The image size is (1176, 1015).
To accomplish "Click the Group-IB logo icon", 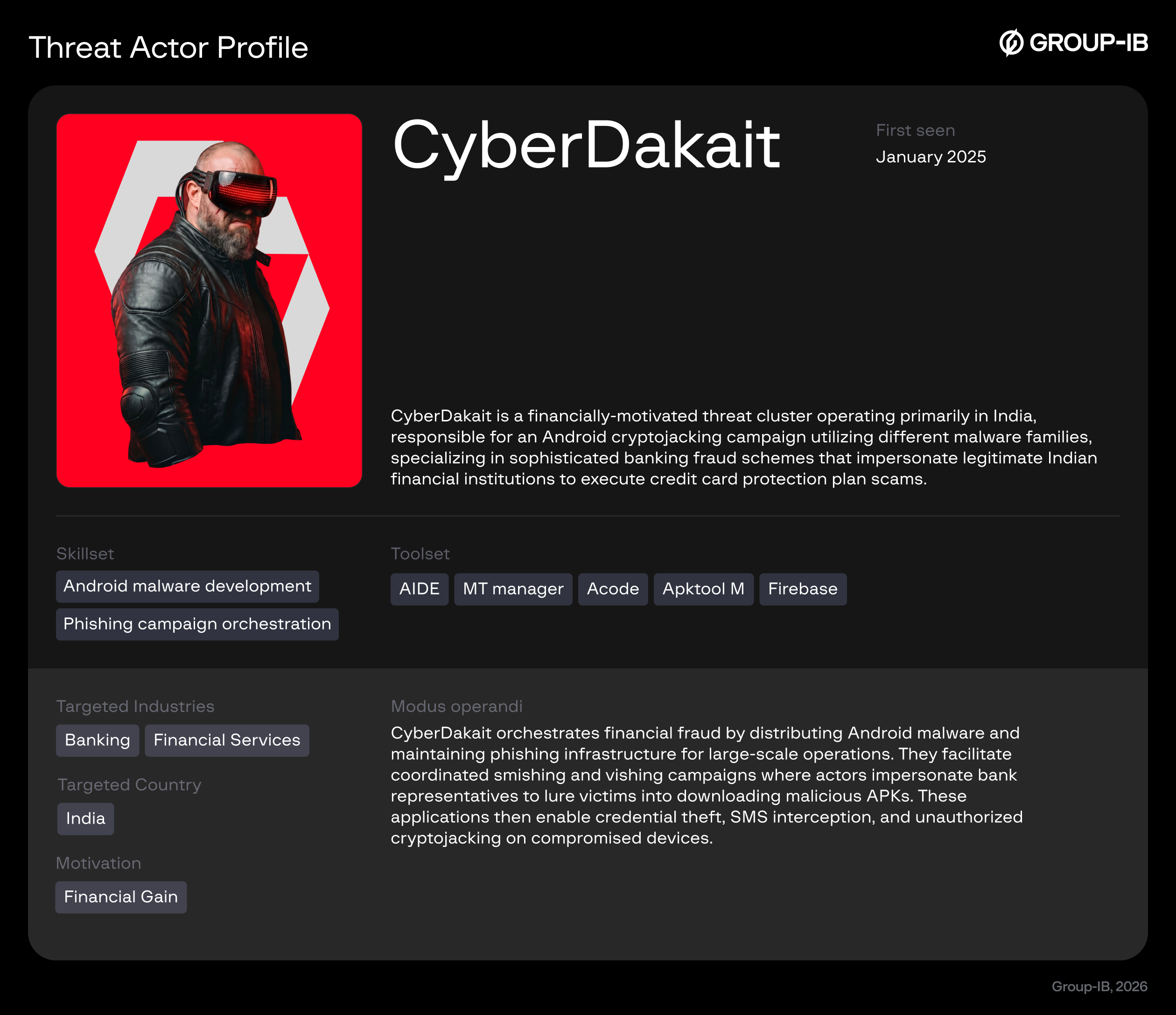I will tap(1011, 42).
